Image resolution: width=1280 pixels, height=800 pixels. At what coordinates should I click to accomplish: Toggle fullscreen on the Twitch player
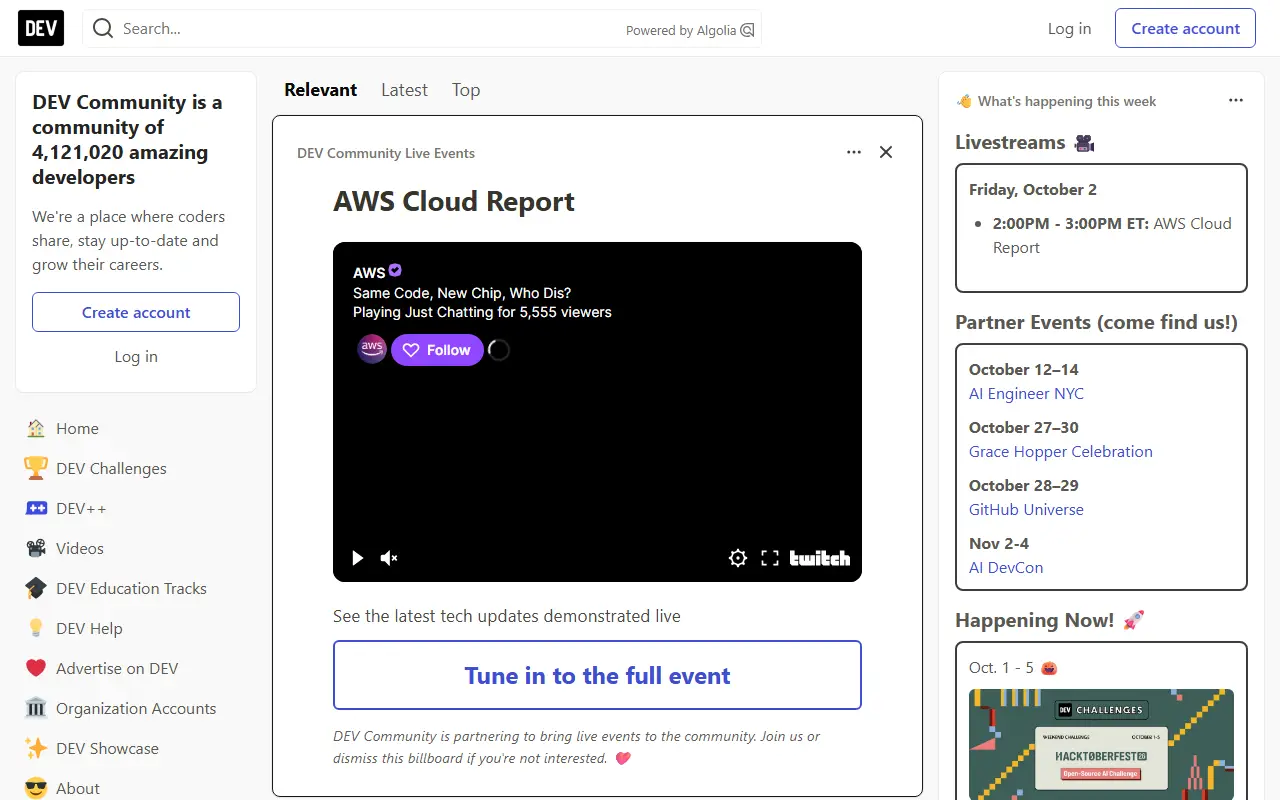tap(770, 558)
